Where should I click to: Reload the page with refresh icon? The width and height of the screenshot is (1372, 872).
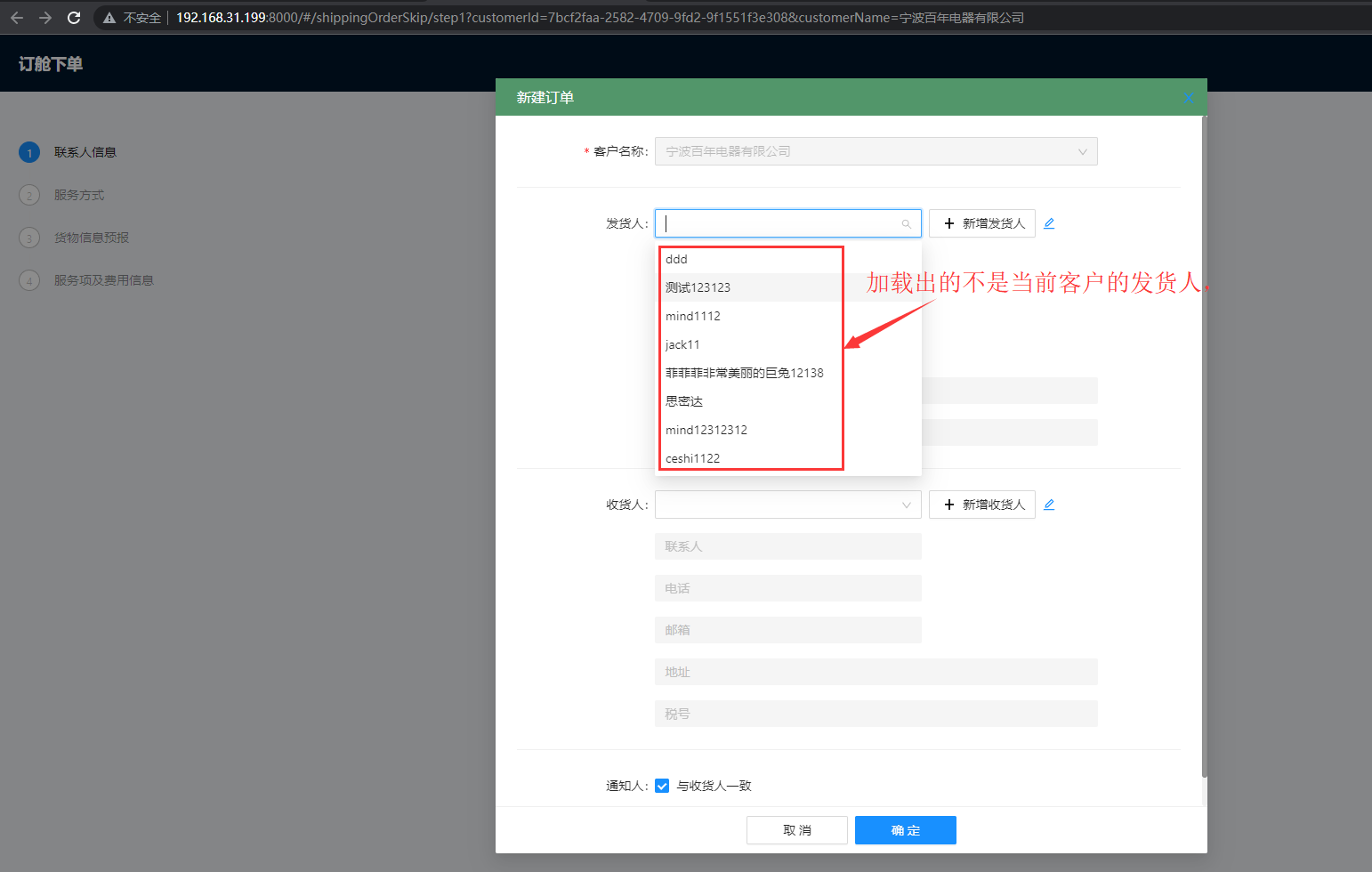(x=74, y=18)
